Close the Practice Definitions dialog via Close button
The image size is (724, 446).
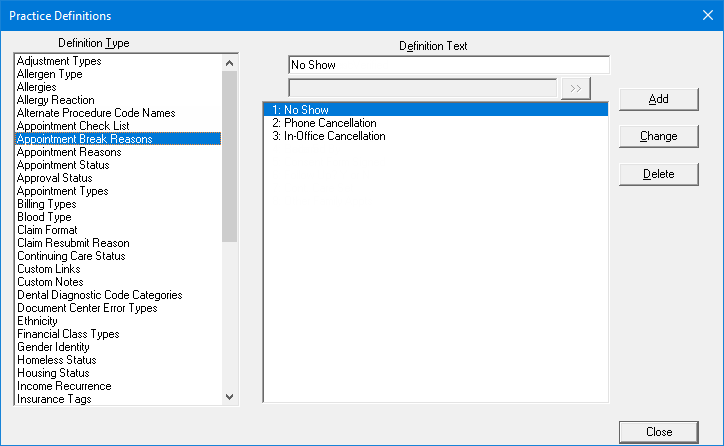658,432
